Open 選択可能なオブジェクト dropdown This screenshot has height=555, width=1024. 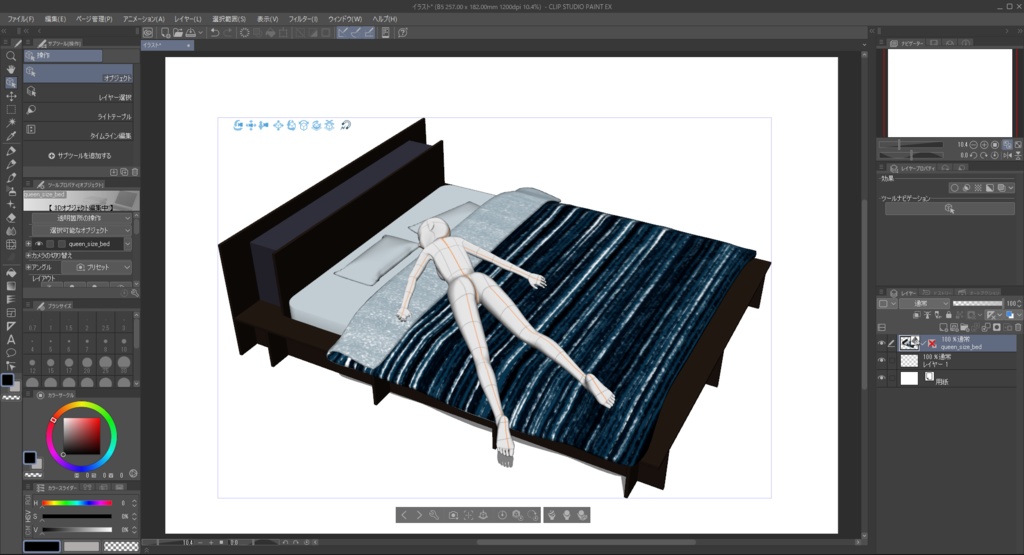82,230
